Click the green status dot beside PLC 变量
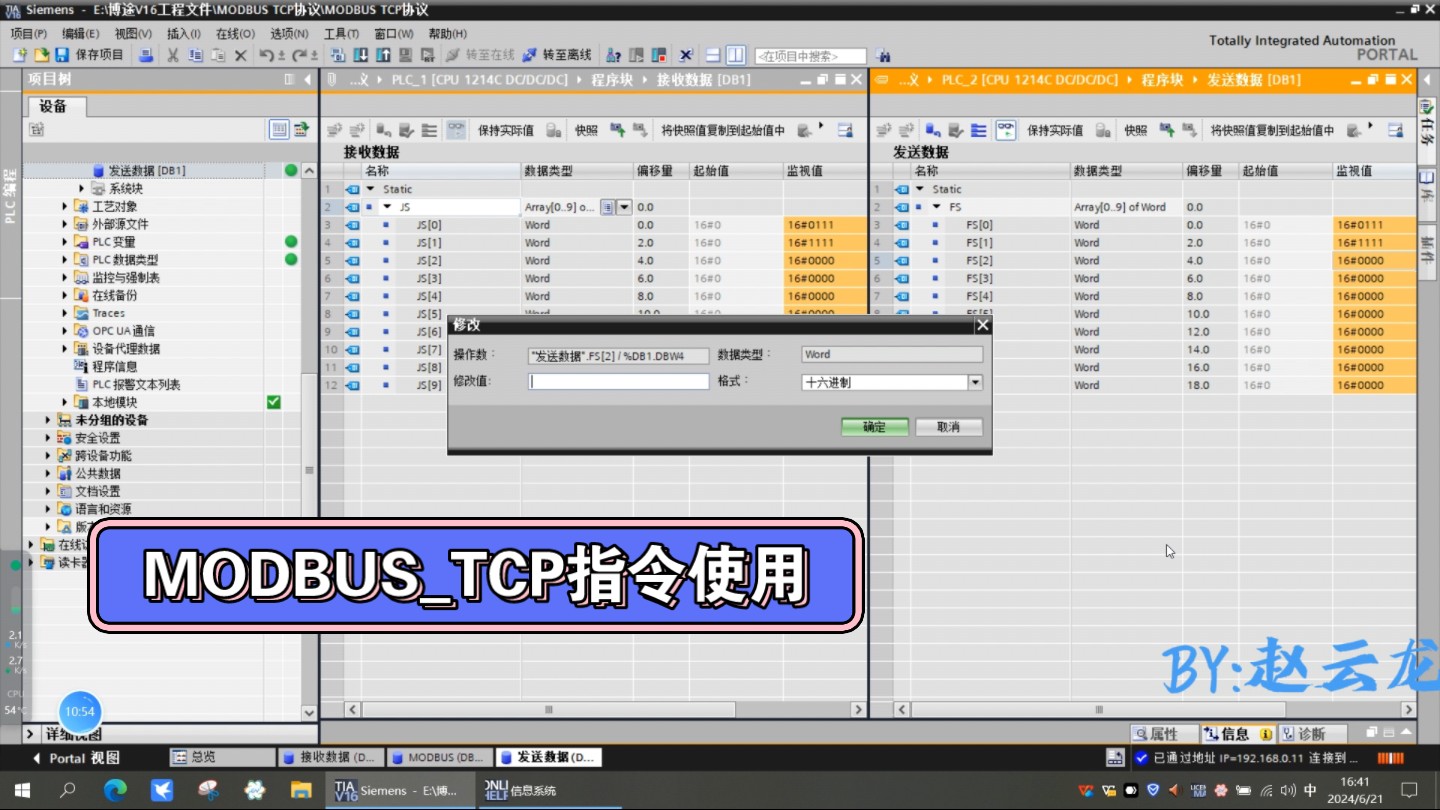The image size is (1440, 810). pyautogui.click(x=290, y=241)
